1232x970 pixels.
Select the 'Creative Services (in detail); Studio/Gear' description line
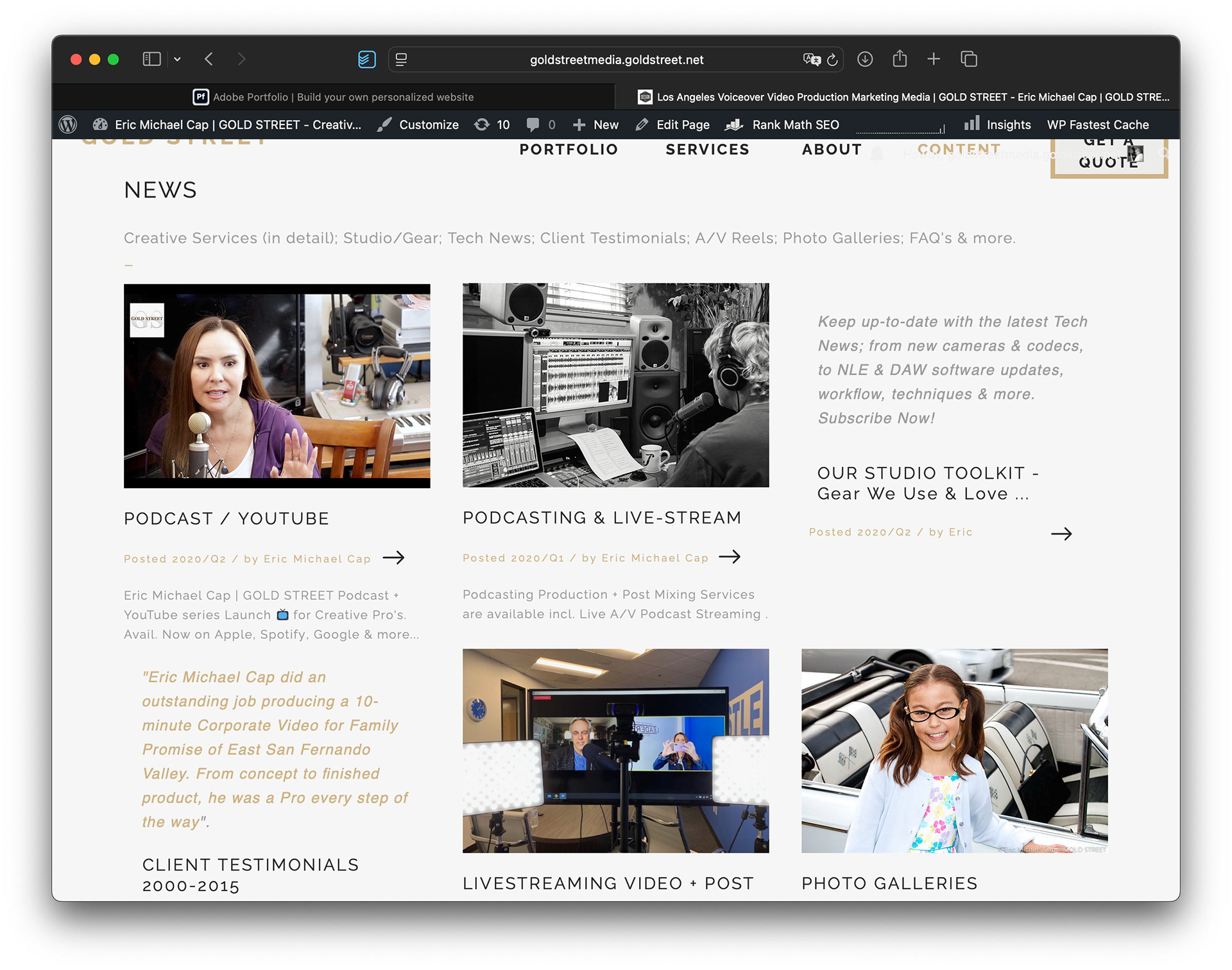pos(569,238)
